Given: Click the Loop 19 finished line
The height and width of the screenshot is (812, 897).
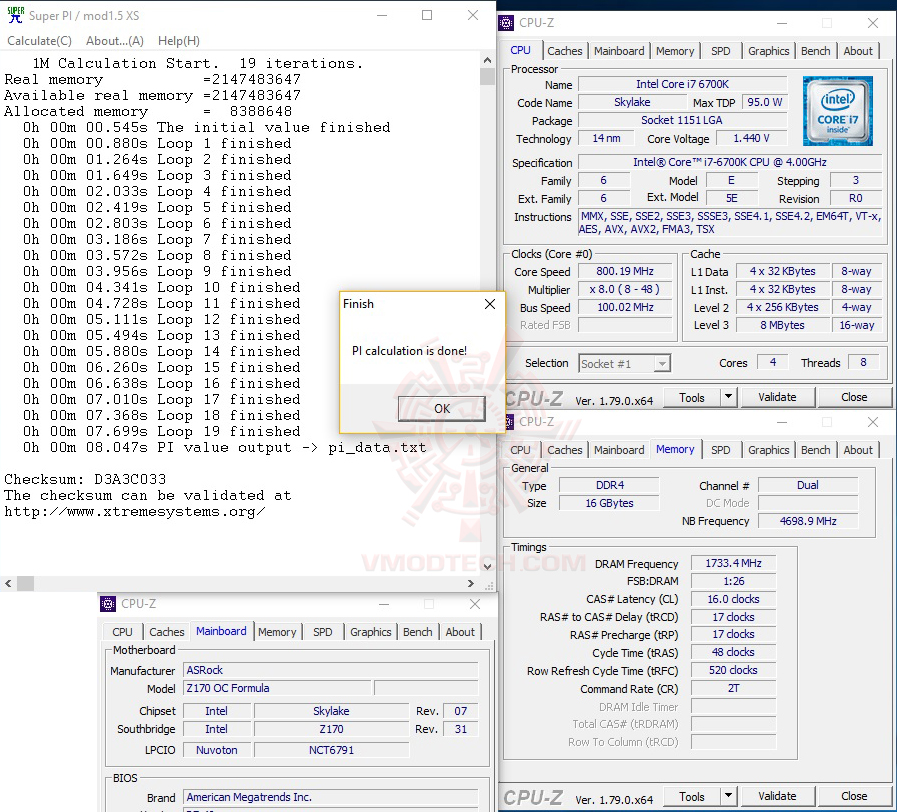Looking at the screenshot, I should 161,431.
